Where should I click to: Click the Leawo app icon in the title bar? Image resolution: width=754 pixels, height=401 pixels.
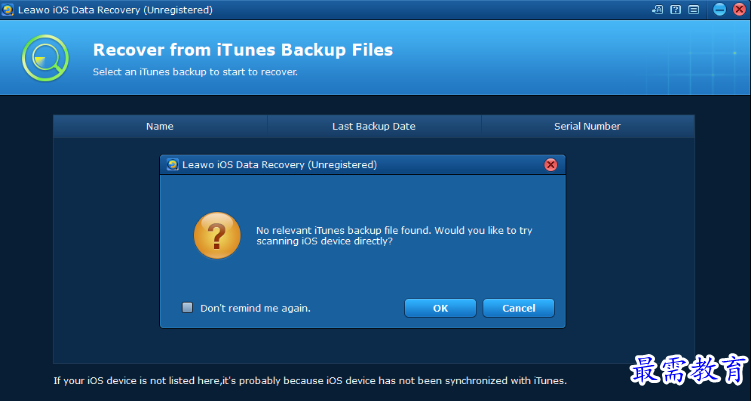click(x=8, y=10)
